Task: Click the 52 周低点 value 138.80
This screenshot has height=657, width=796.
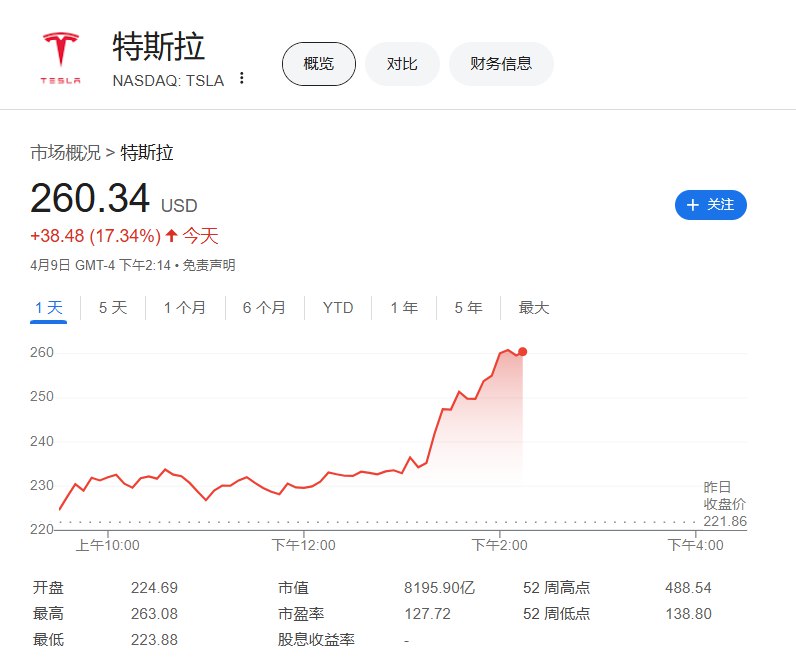Action: click(688, 614)
